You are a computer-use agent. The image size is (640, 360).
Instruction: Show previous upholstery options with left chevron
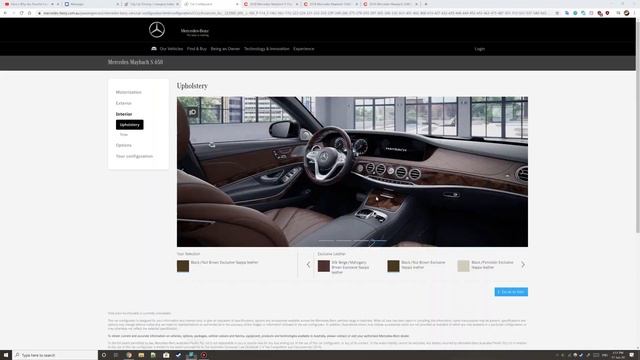click(309, 265)
